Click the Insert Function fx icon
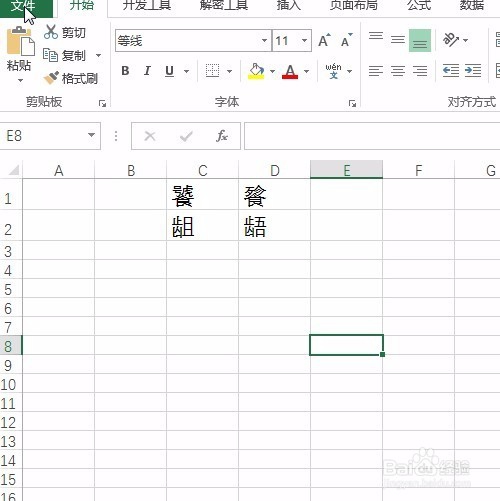This screenshot has width=500, height=501. (x=222, y=136)
